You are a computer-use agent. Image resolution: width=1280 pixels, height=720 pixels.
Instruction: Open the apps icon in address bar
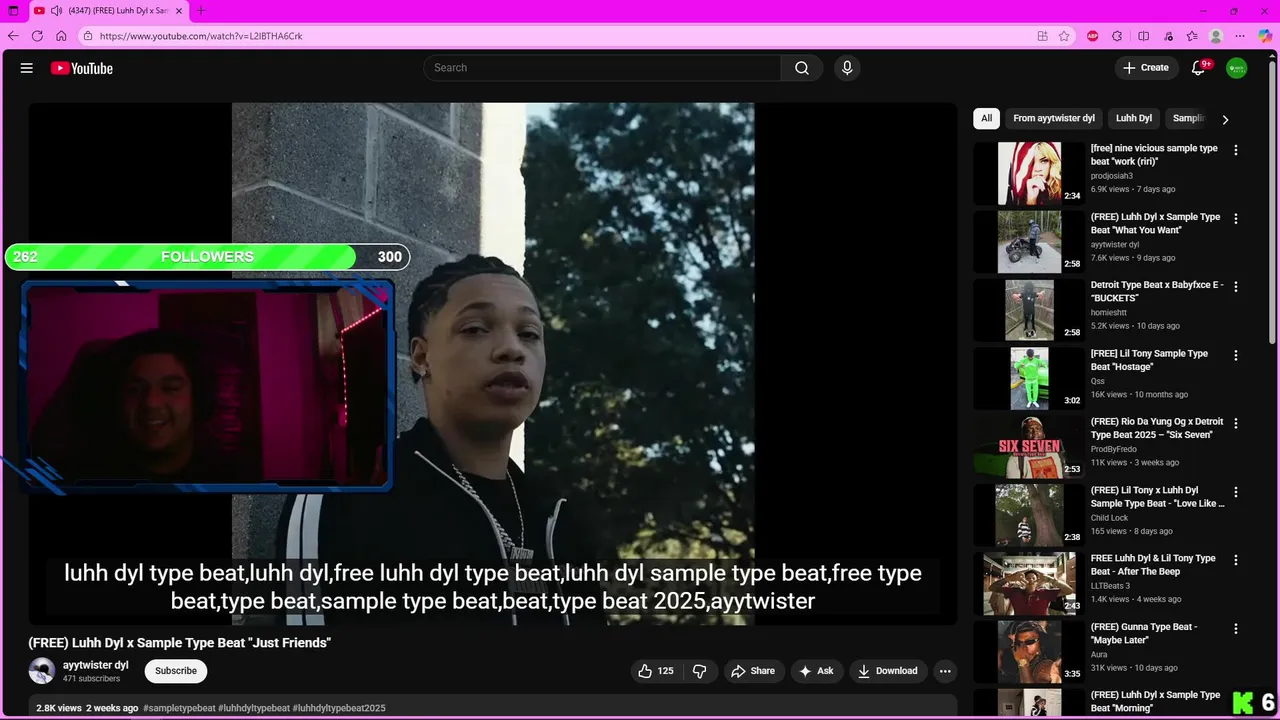pyautogui.click(x=1042, y=36)
